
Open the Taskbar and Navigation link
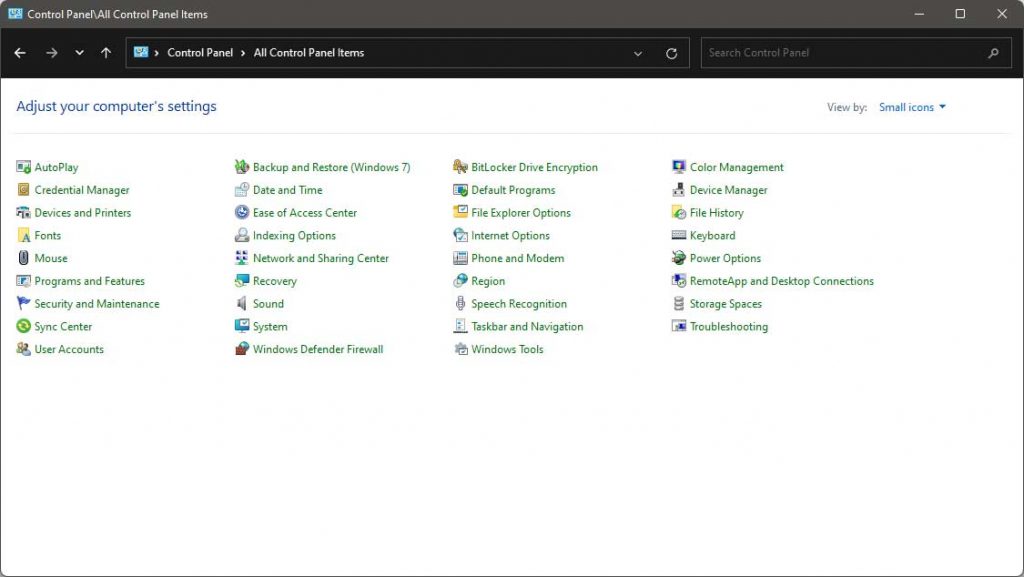(x=527, y=326)
